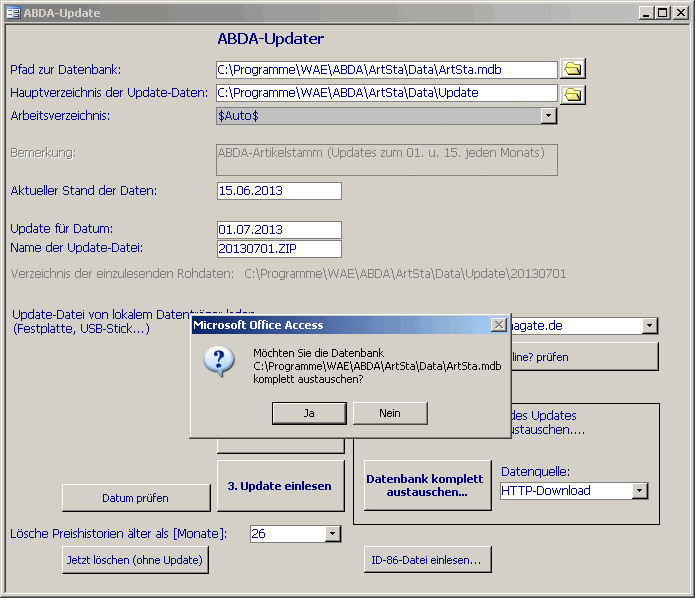695x598 pixels.
Task: Browse folder icon for database path
Action: [x=573, y=69]
